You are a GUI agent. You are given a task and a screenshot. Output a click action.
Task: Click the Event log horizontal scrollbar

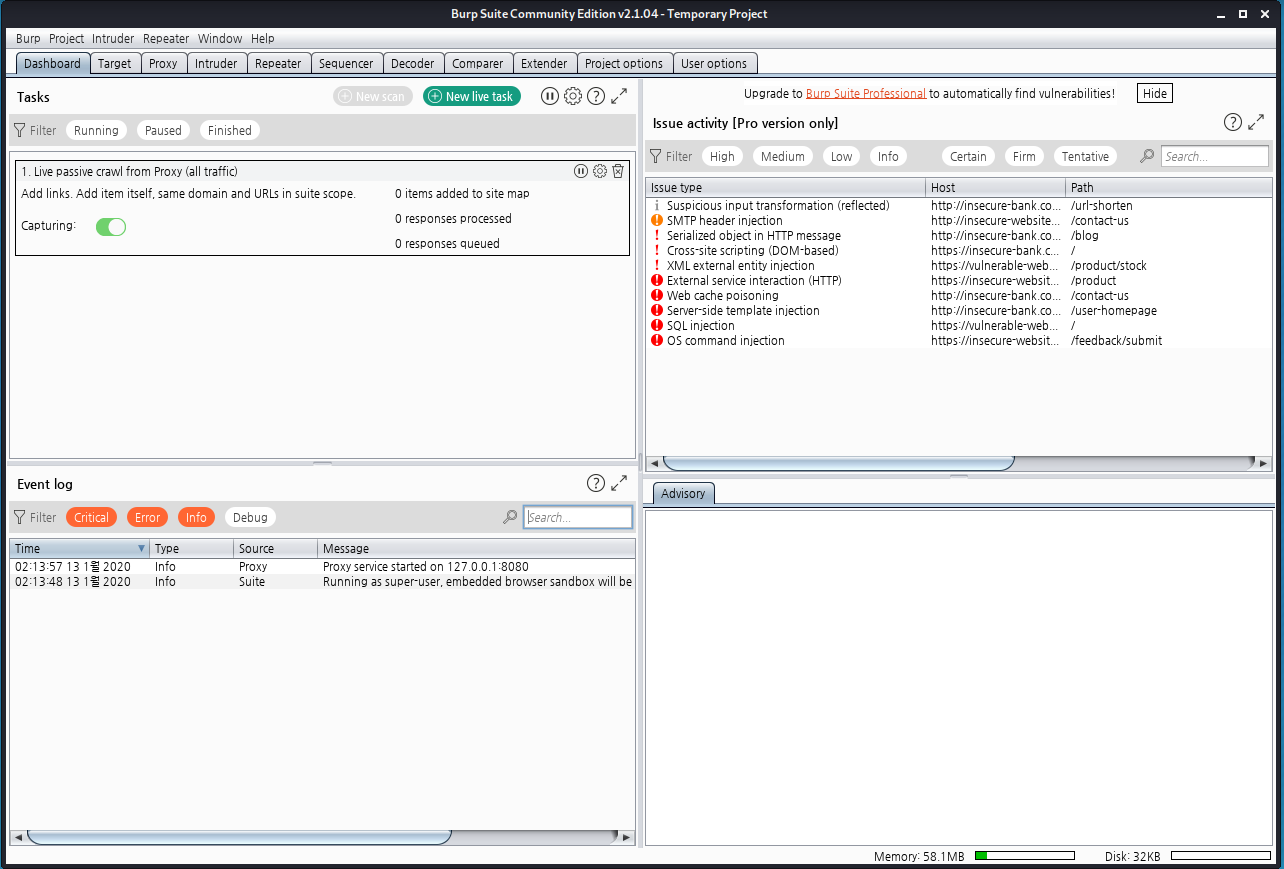(239, 836)
